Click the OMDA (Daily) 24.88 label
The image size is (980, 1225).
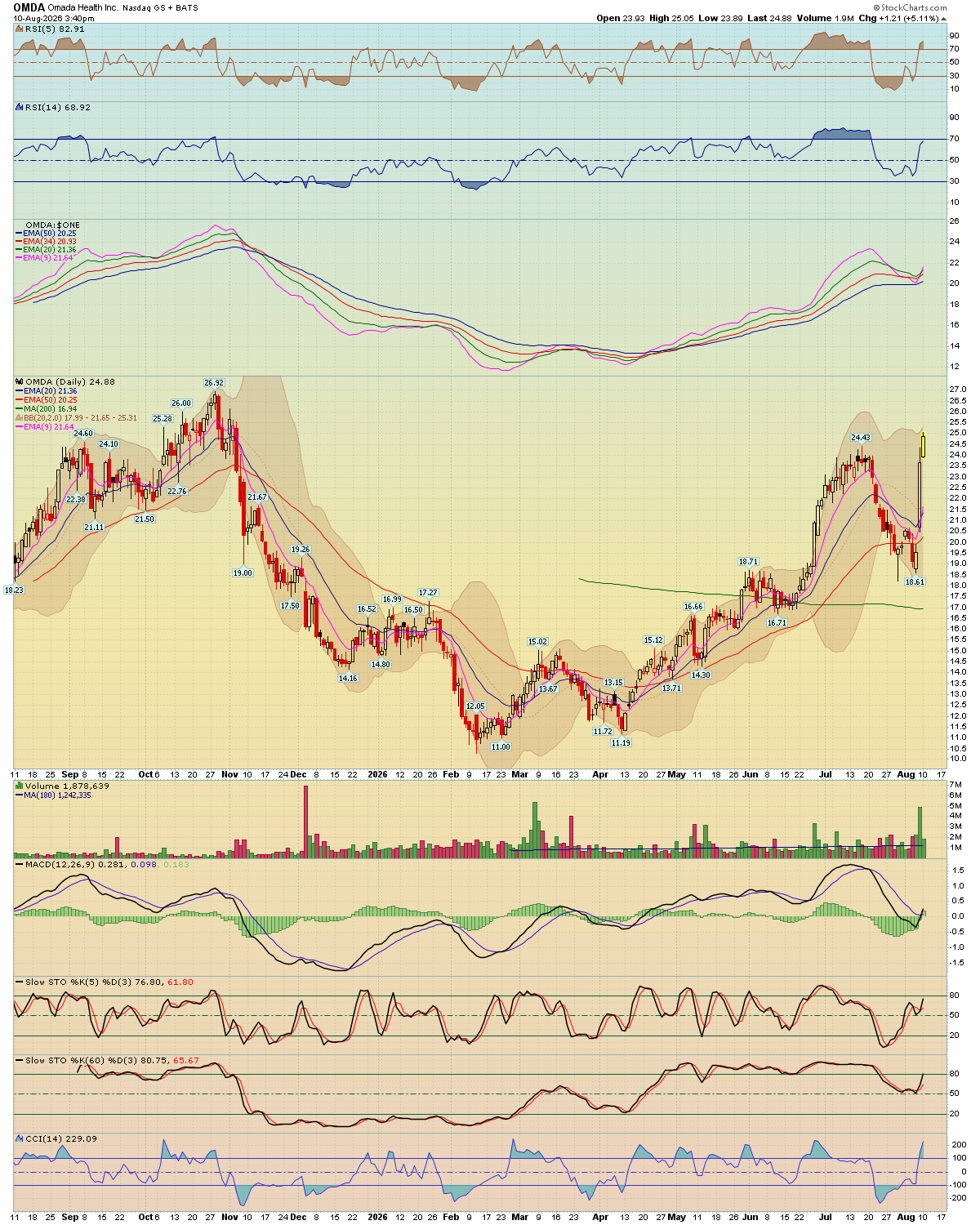(70, 382)
